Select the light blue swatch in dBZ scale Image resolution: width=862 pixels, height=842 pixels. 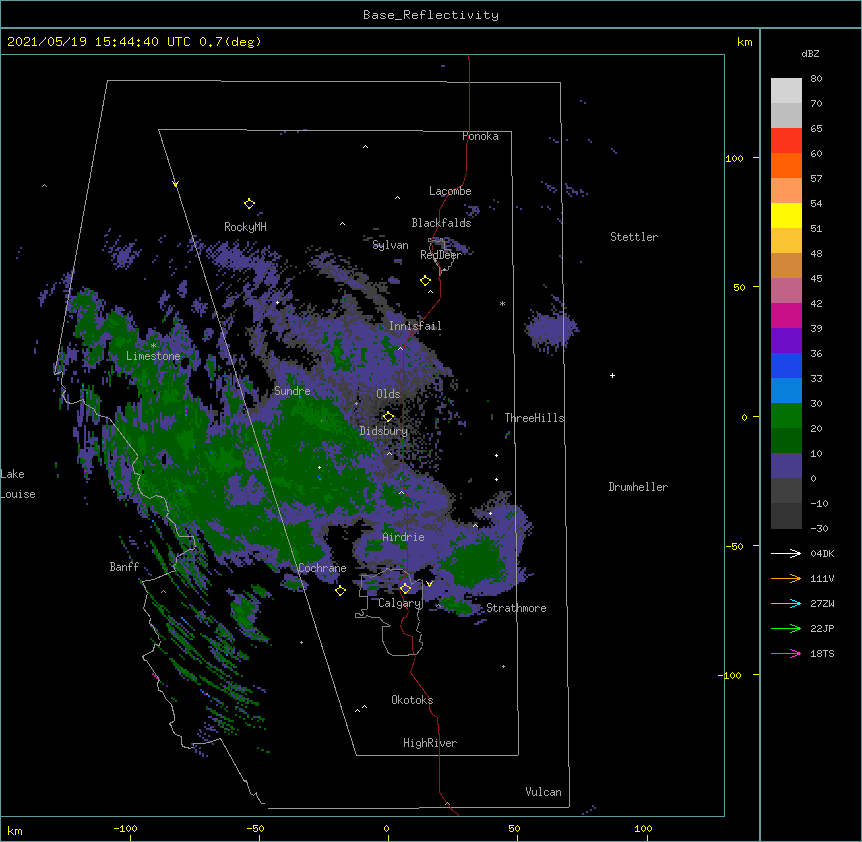pyautogui.click(x=786, y=390)
